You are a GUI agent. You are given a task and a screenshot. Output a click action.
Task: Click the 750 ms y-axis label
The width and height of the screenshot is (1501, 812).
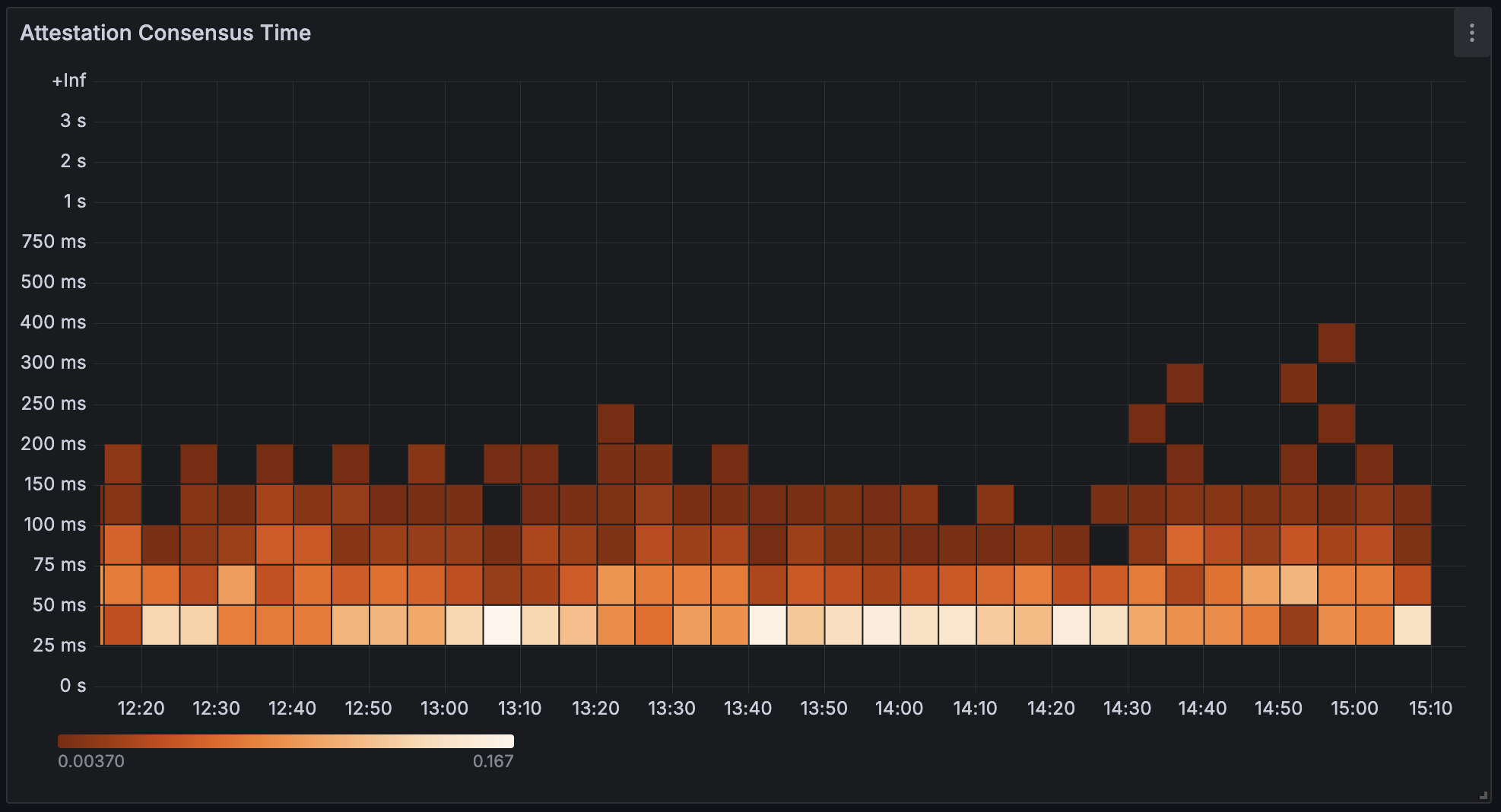54,242
